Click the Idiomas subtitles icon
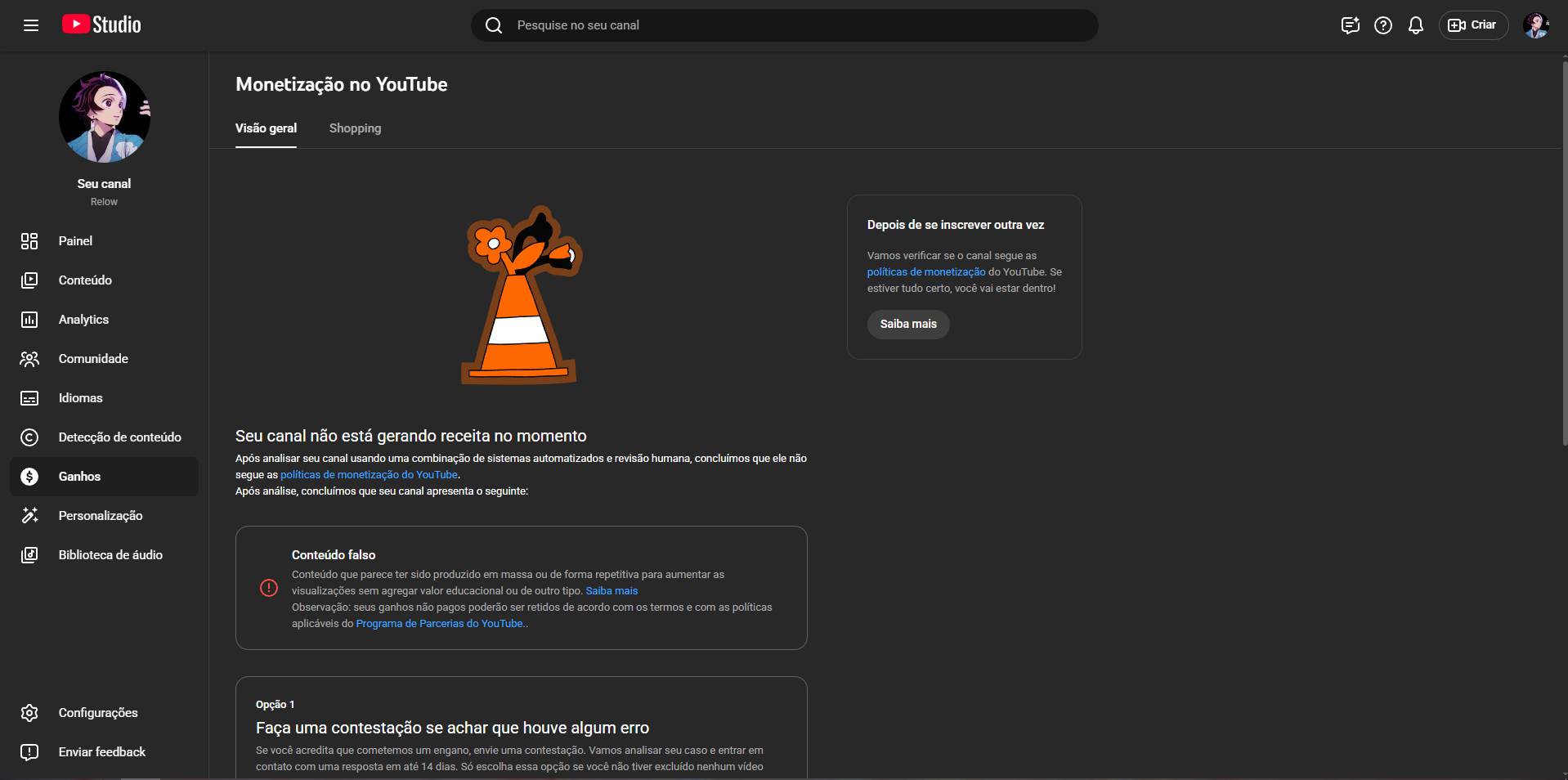Viewport: 1568px width, 780px height. (29, 398)
